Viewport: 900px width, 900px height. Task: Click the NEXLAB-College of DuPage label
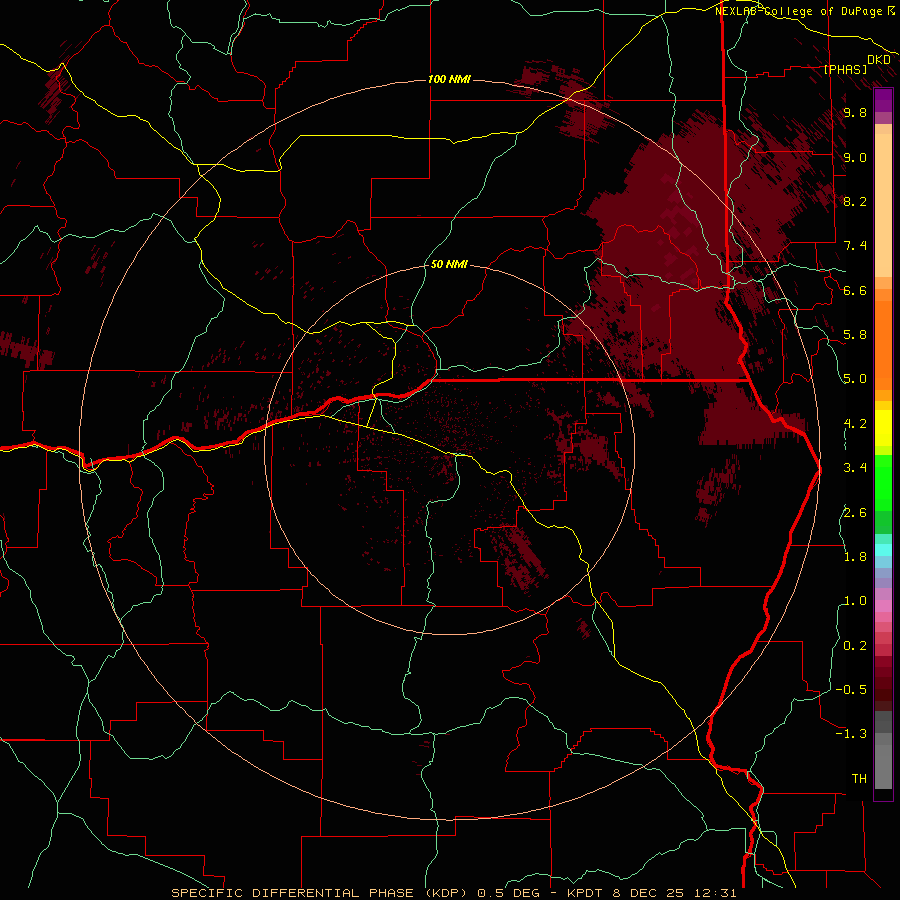point(800,11)
